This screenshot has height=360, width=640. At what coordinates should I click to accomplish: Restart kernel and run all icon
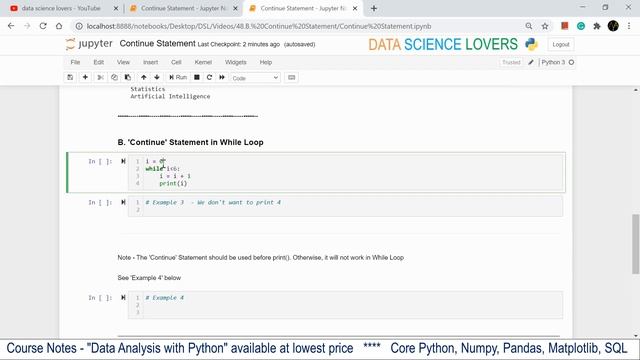[222, 77]
